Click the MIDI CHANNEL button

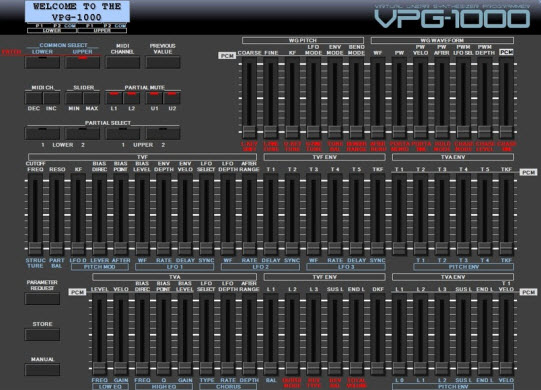123,62
